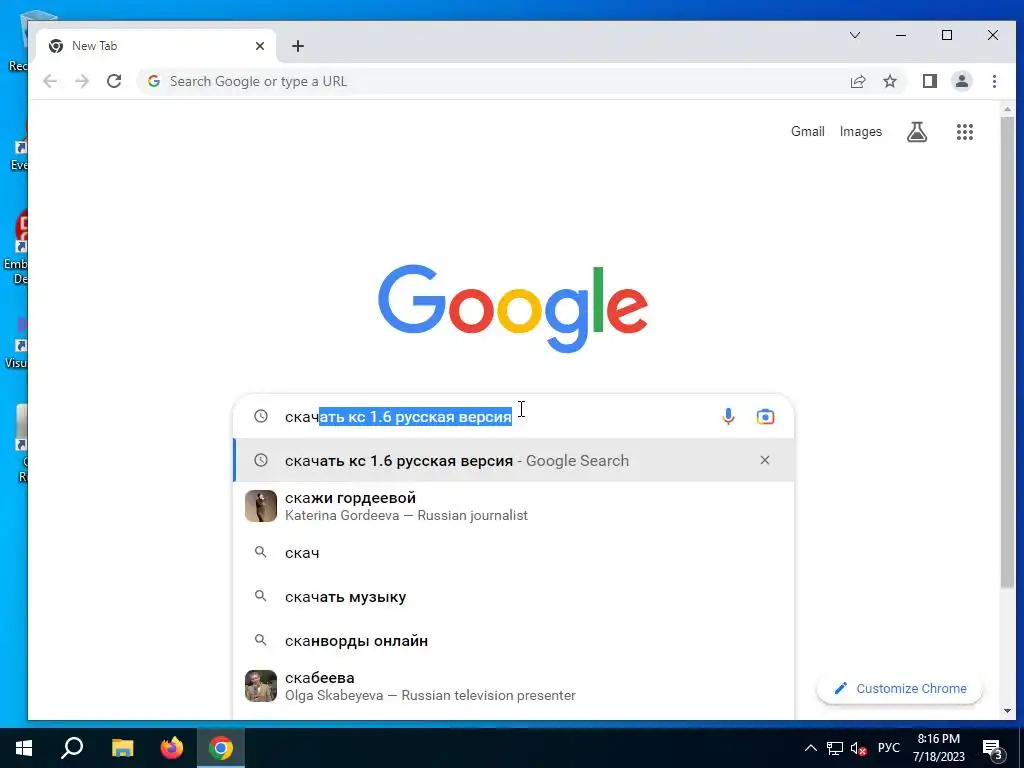The height and width of the screenshot is (768, 1024).
Task: Click the Chrome taskbar icon
Action: pyautogui.click(x=221, y=748)
